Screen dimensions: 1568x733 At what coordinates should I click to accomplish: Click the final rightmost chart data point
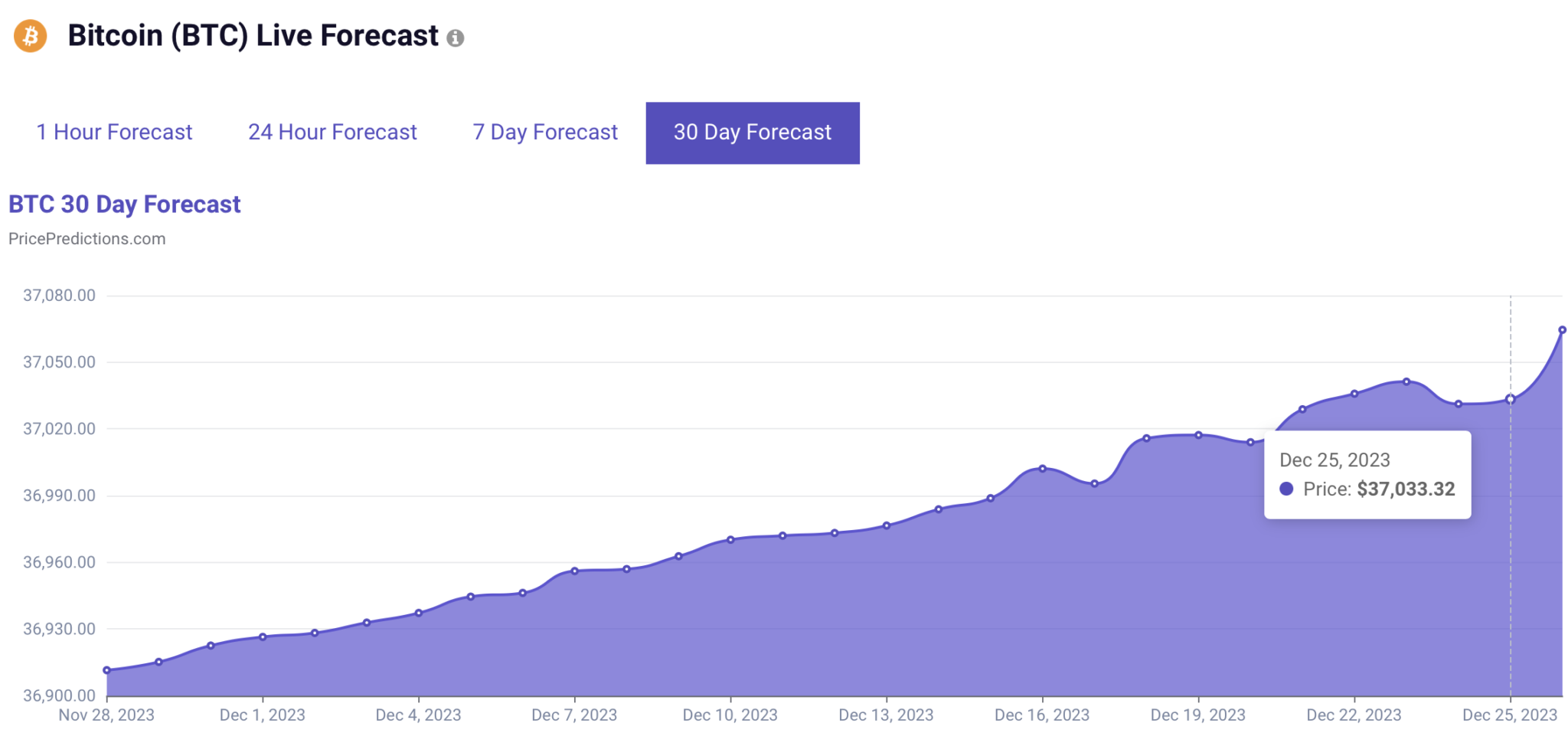click(1562, 330)
